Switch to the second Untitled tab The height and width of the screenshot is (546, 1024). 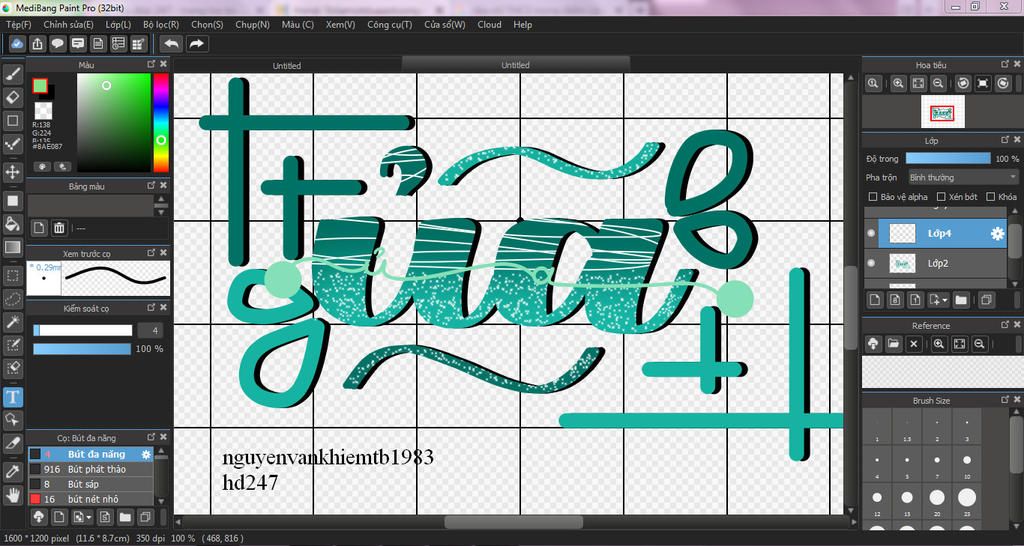[x=515, y=65]
